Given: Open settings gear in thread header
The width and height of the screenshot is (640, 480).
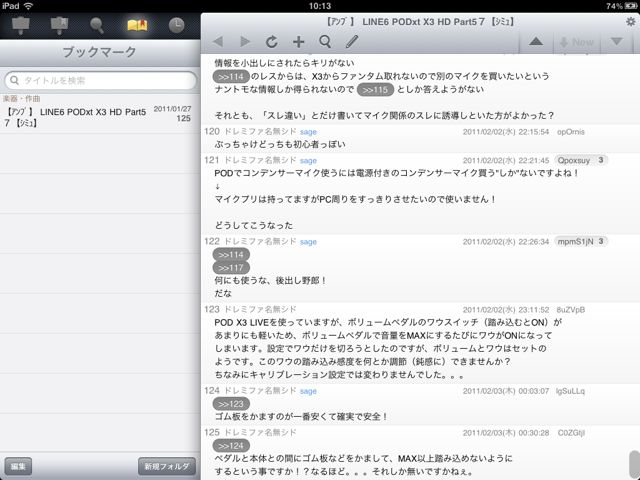Looking at the screenshot, I should pyautogui.click(x=631, y=21).
